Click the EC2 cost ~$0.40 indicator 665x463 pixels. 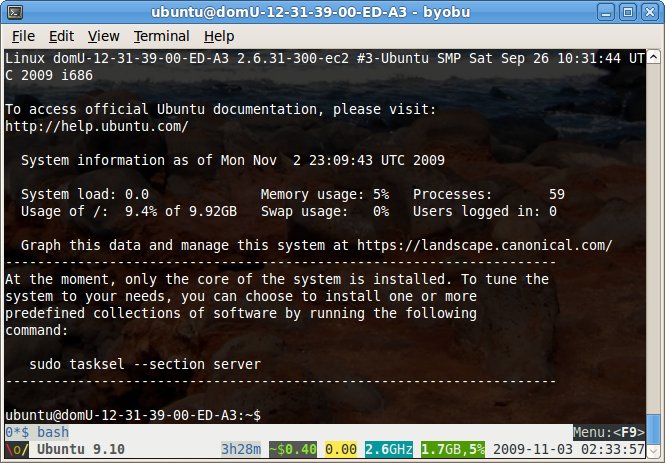point(291,449)
